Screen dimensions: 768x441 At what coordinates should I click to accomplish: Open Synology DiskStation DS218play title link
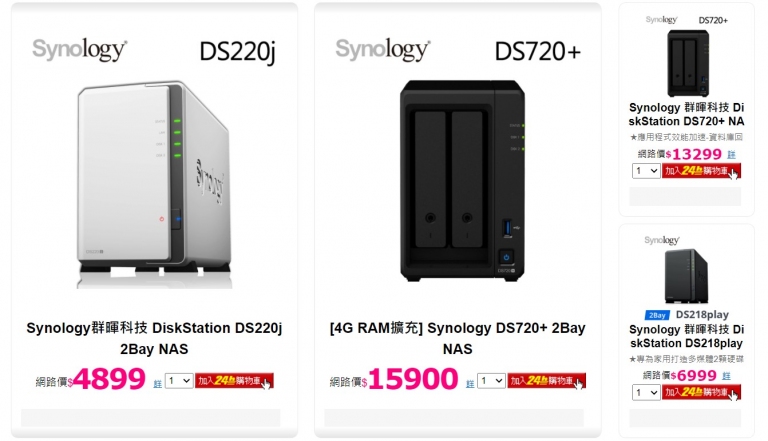[x=686, y=336]
